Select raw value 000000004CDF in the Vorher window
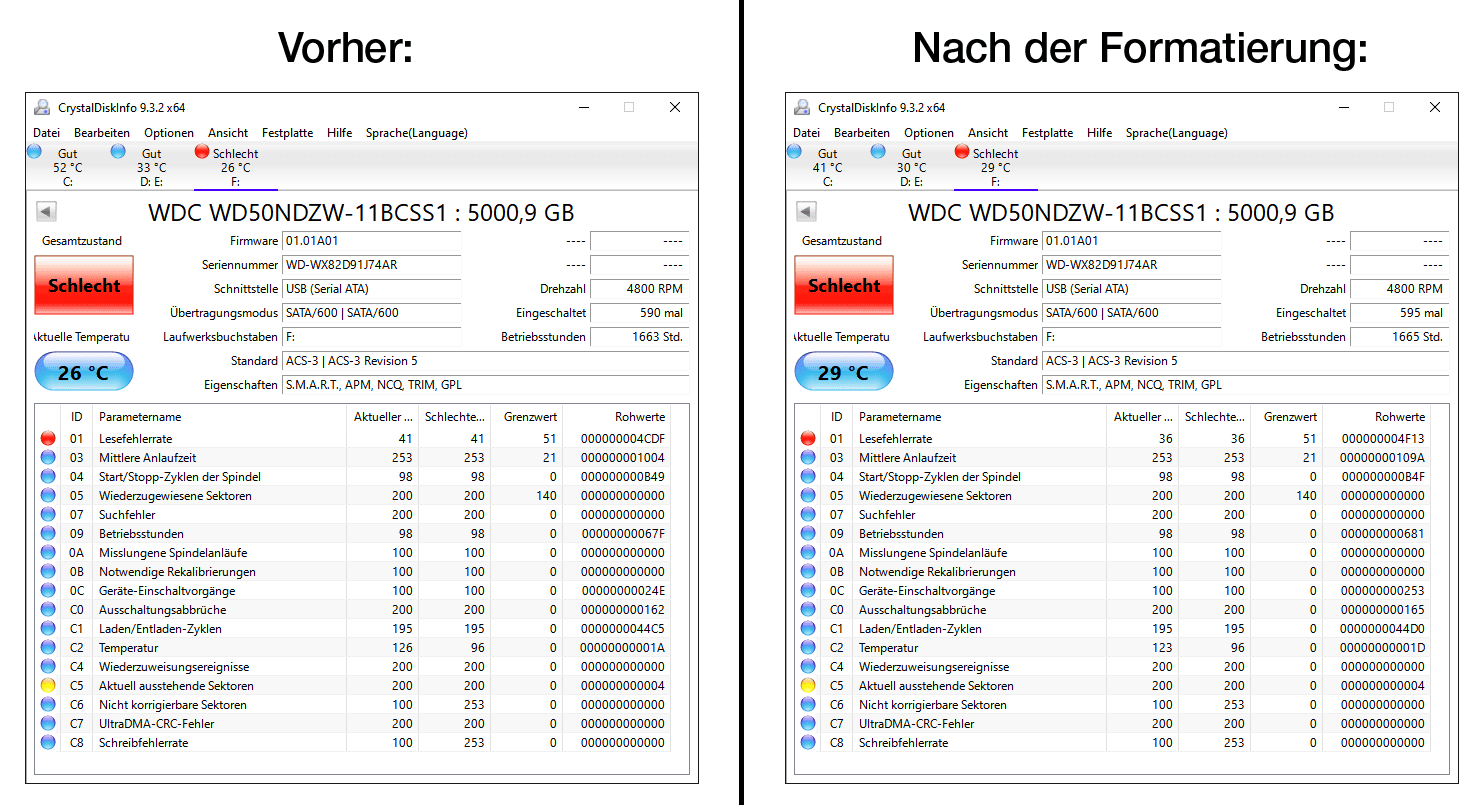 coord(622,438)
